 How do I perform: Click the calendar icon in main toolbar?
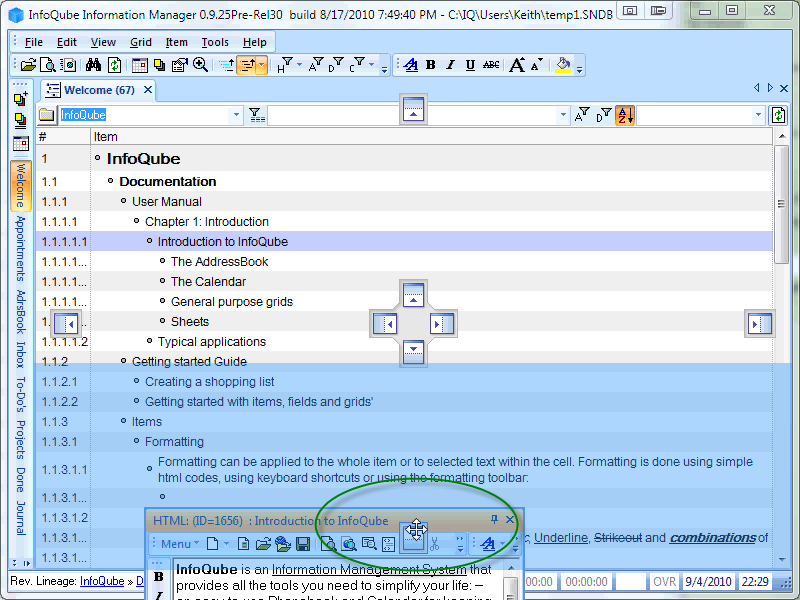coord(139,65)
